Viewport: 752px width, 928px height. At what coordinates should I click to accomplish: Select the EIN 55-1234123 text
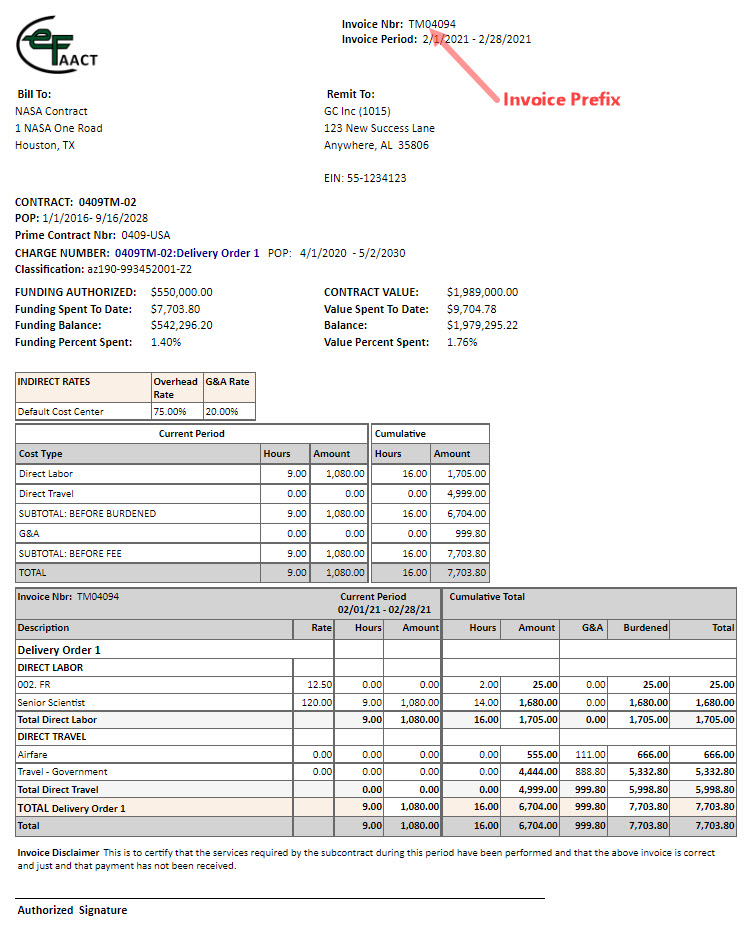click(365, 178)
